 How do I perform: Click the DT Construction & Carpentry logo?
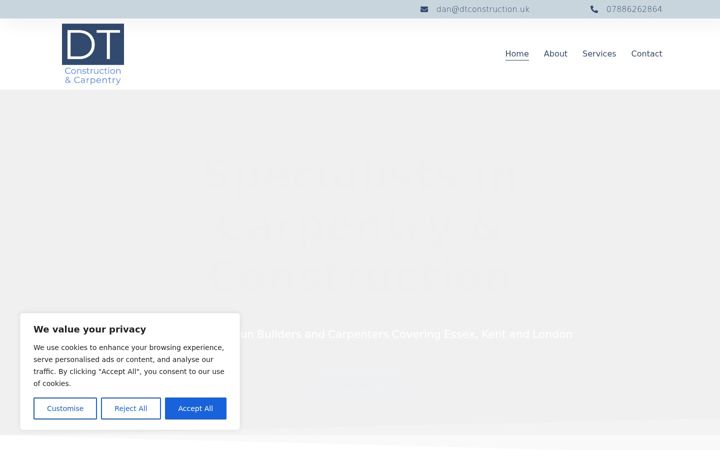[x=93, y=54]
